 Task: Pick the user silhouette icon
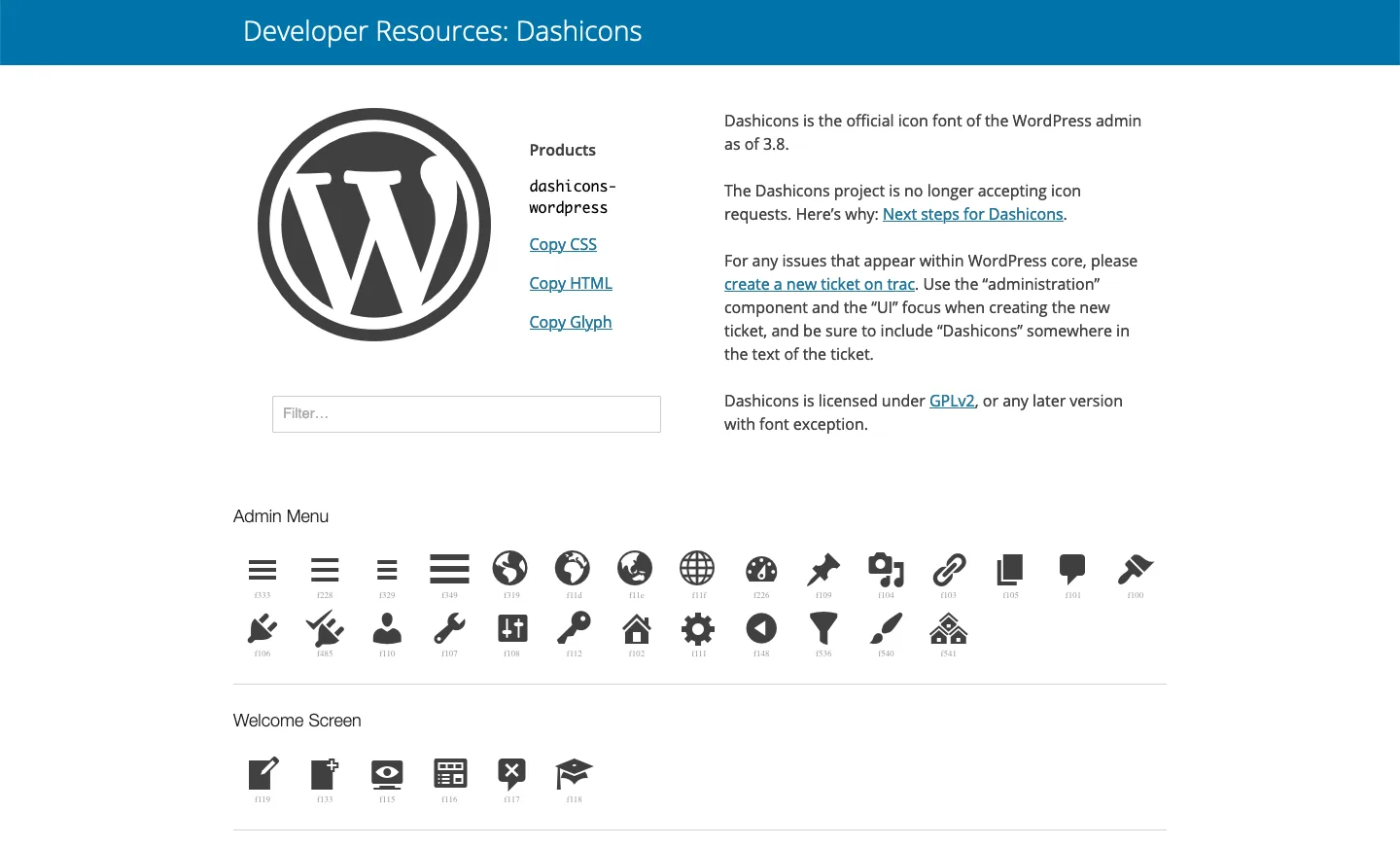[387, 629]
